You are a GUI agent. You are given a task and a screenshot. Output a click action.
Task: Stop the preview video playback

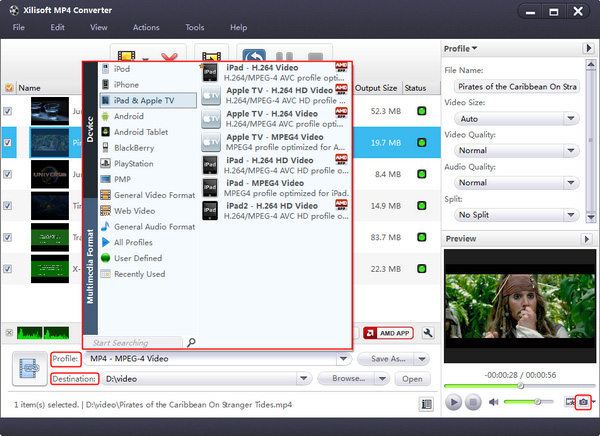coord(473,402)
